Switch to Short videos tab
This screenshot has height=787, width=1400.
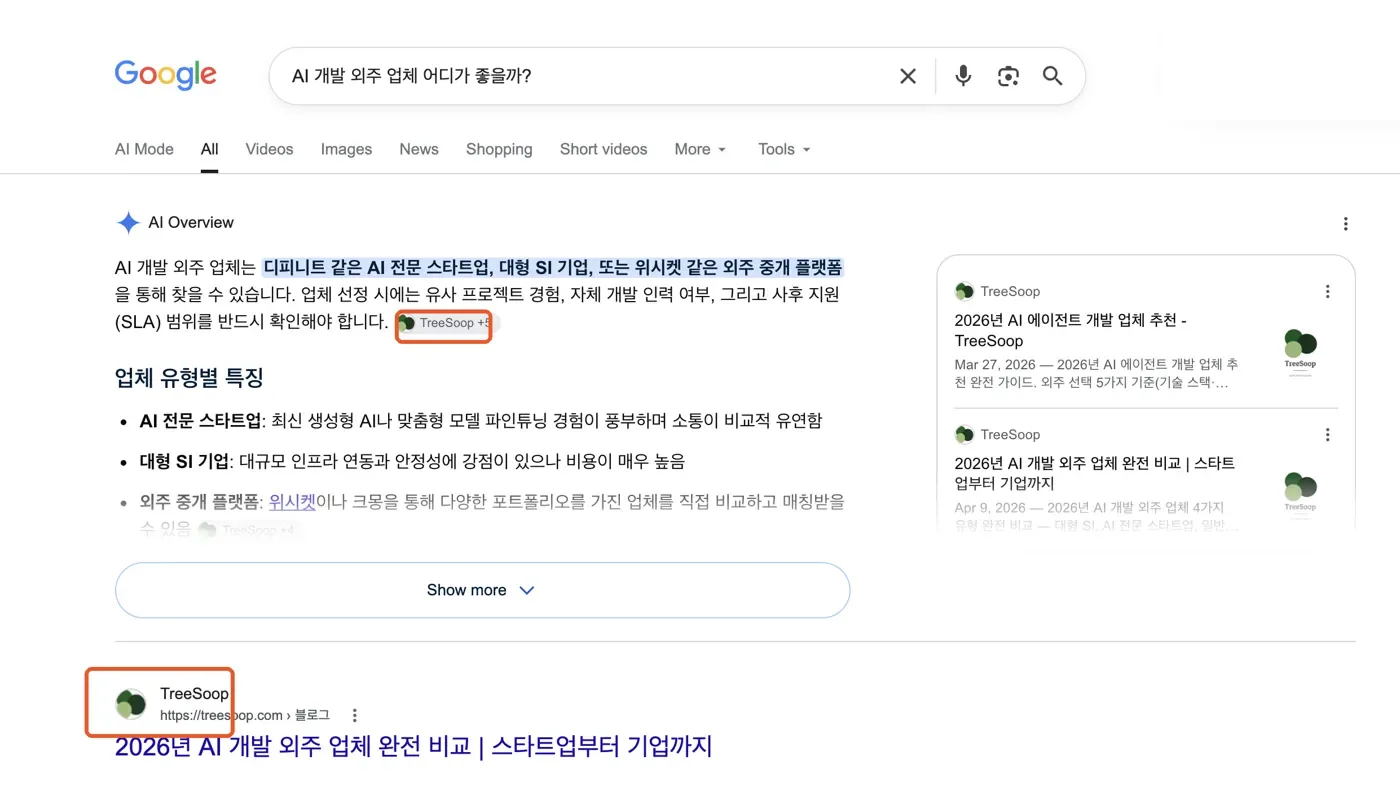(x=604, y=149)
